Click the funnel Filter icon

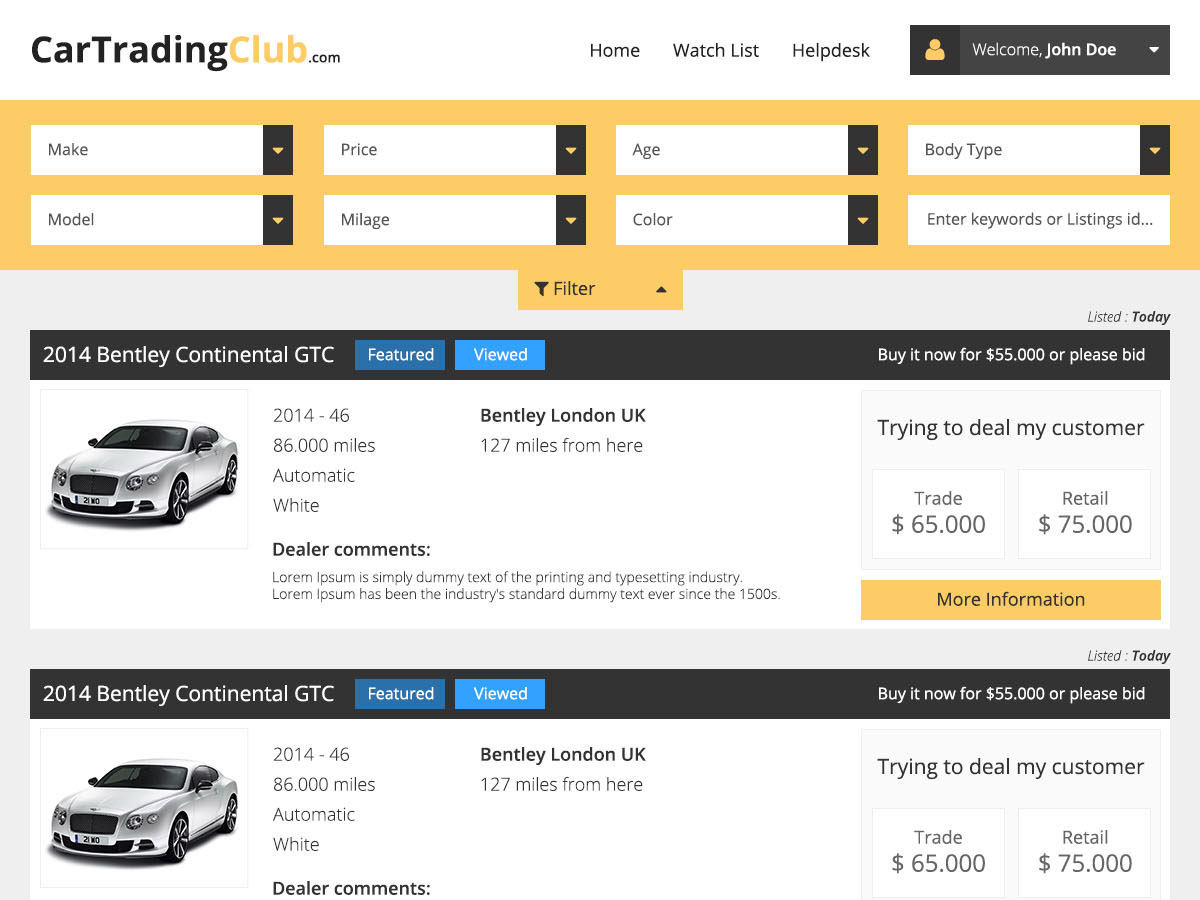pyautogui.click(x=541, y=289)
